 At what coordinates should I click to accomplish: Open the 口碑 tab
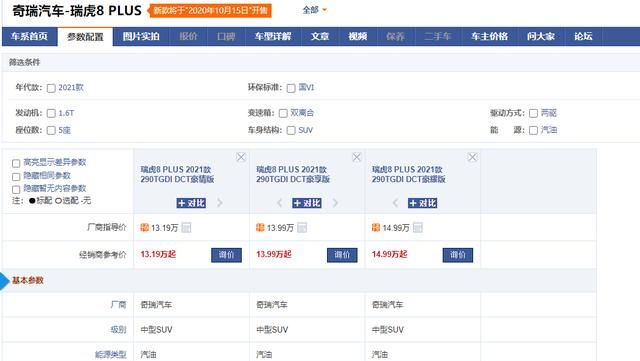tap(226, 36)
